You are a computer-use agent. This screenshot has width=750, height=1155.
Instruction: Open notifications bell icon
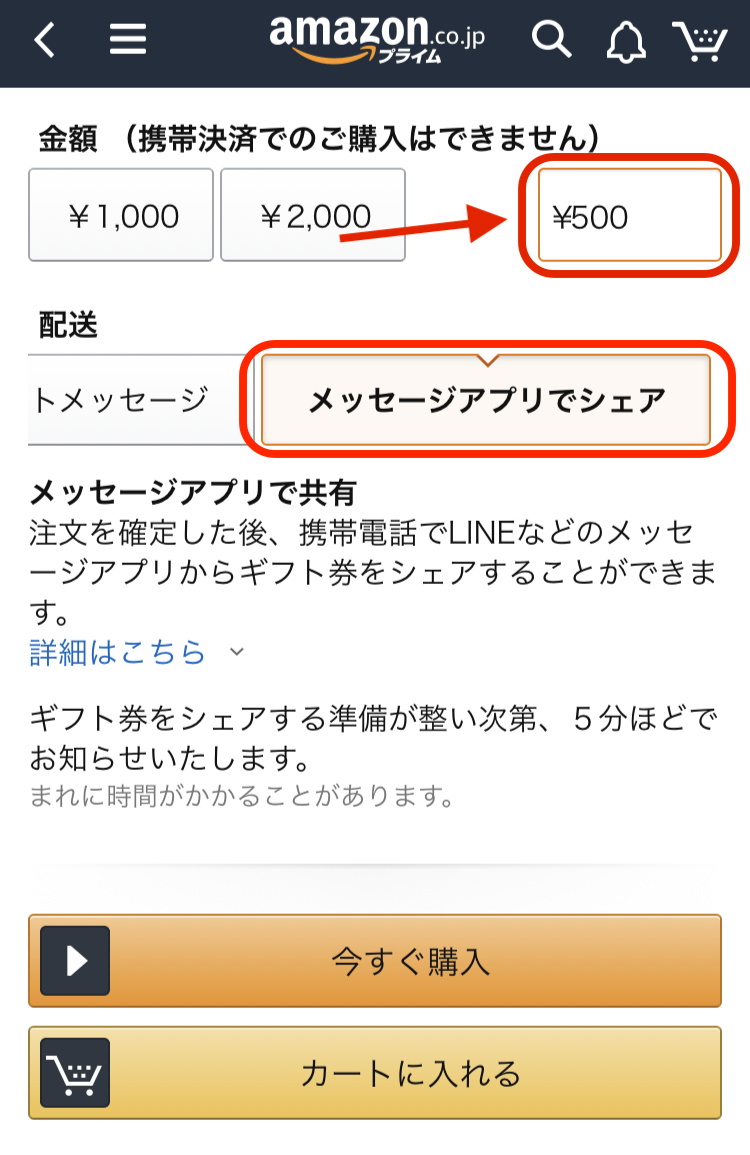pos(625,42)
